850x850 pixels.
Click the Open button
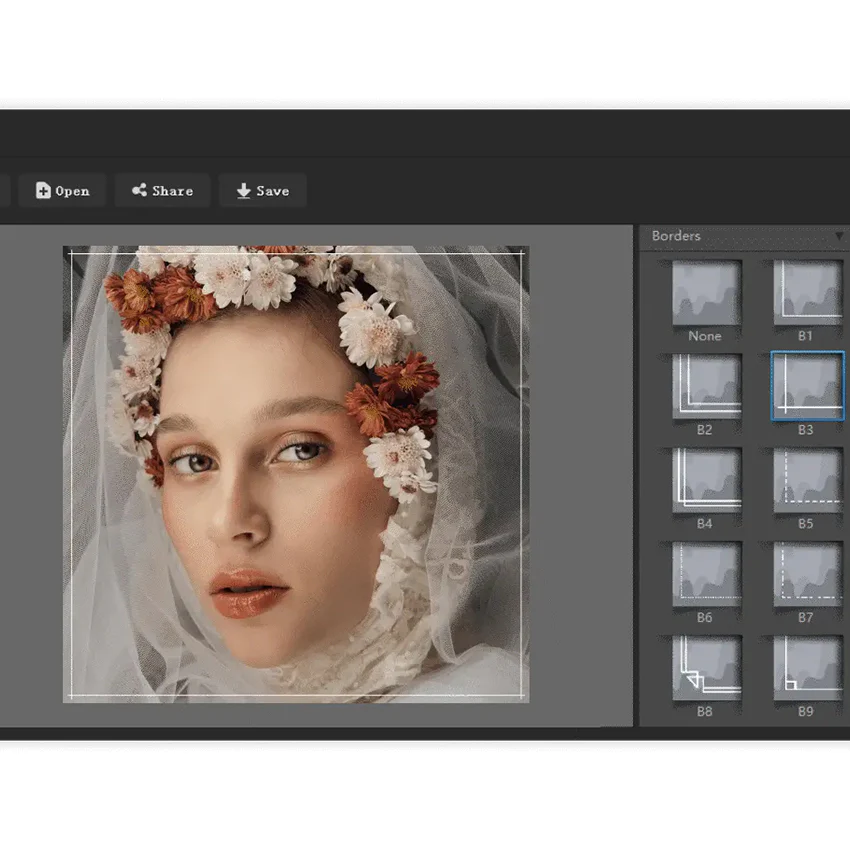[x=62, y=190]
